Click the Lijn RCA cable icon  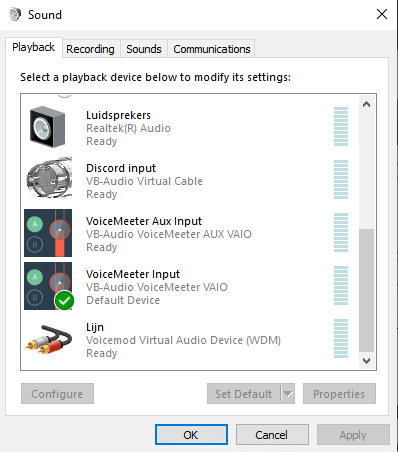pos(49,339)
